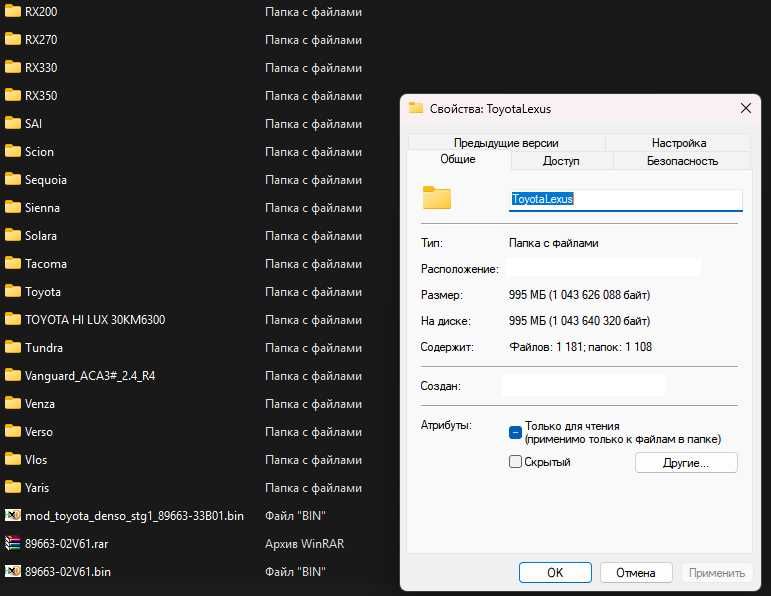Click the folder name 'TOYOTA HI LUX 30KM6300'
The width and height of the screenshot is (771, 596).
(95, 320)
